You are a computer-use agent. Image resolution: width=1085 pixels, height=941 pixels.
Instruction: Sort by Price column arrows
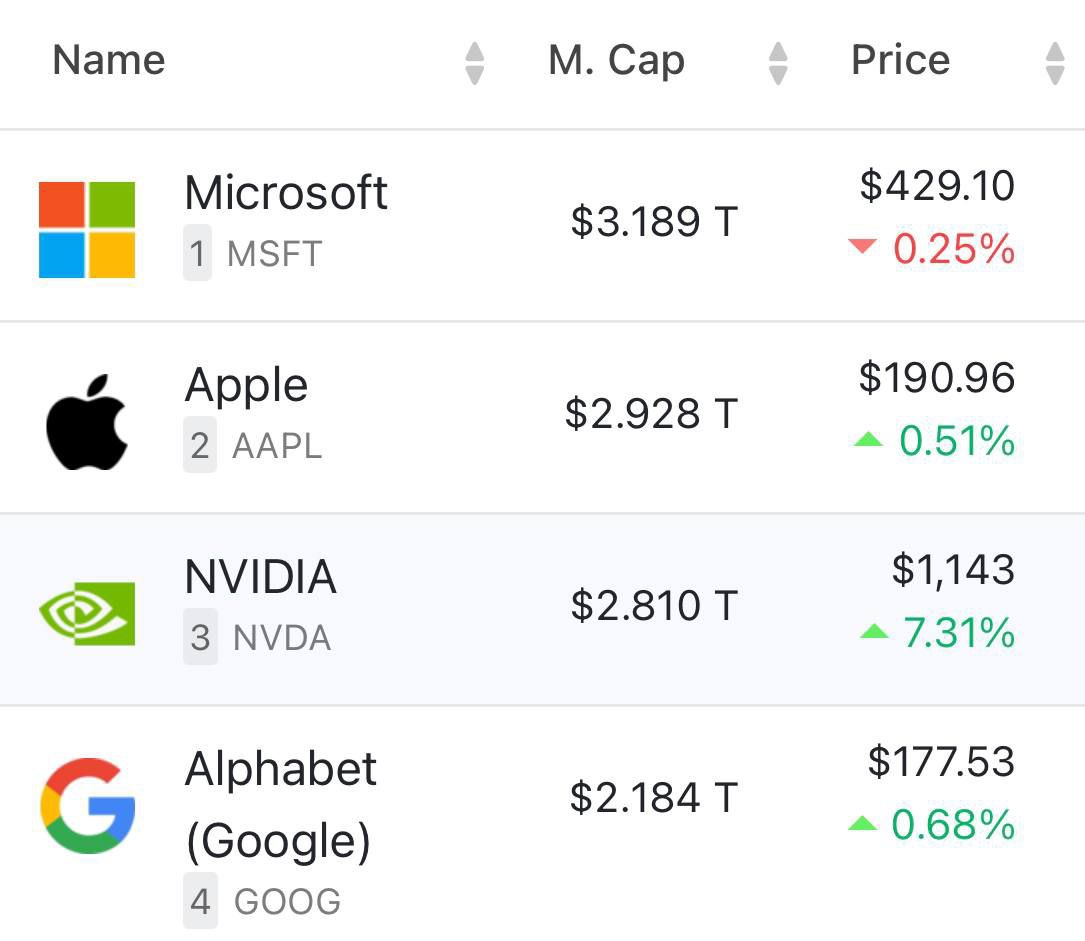(1054, 63)
